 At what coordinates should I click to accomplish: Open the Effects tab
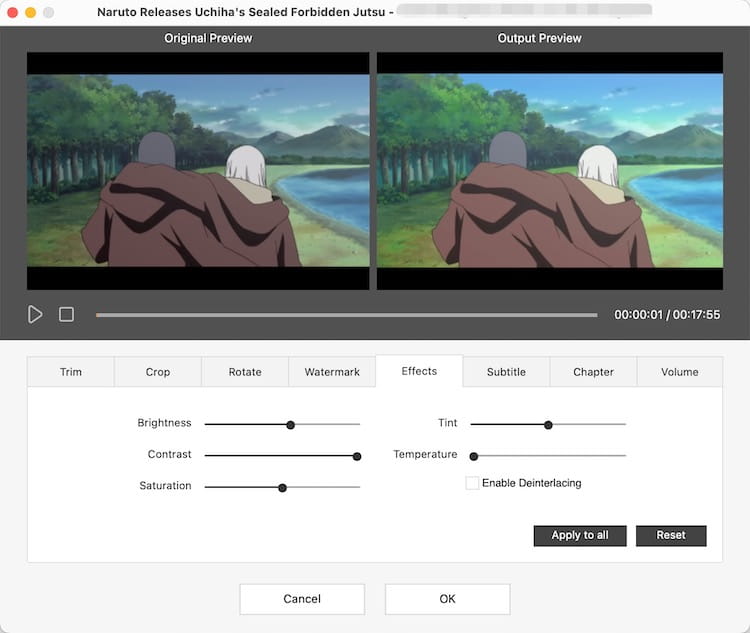coord(419,371)
